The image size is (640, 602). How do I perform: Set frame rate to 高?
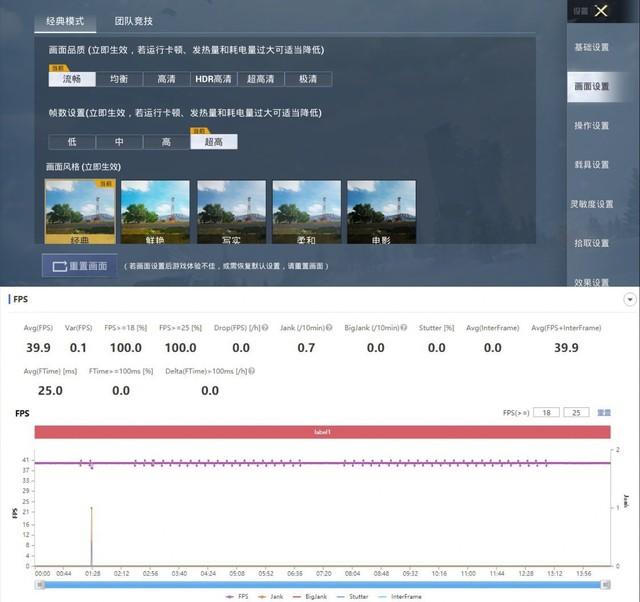(x=166, y=142)
